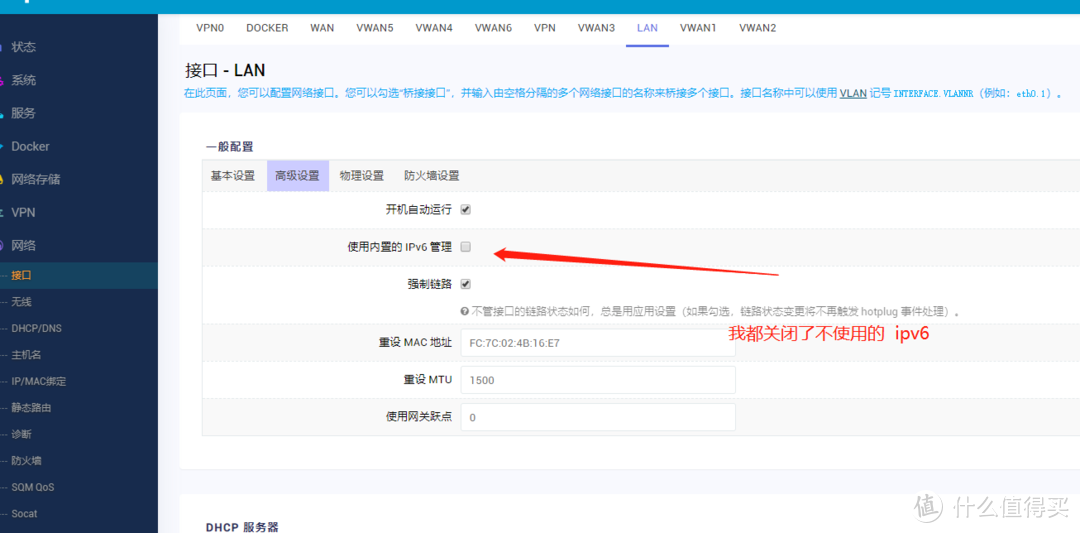
Task: Open 主机名 sidebar submenu item
Action: point(26,355)
